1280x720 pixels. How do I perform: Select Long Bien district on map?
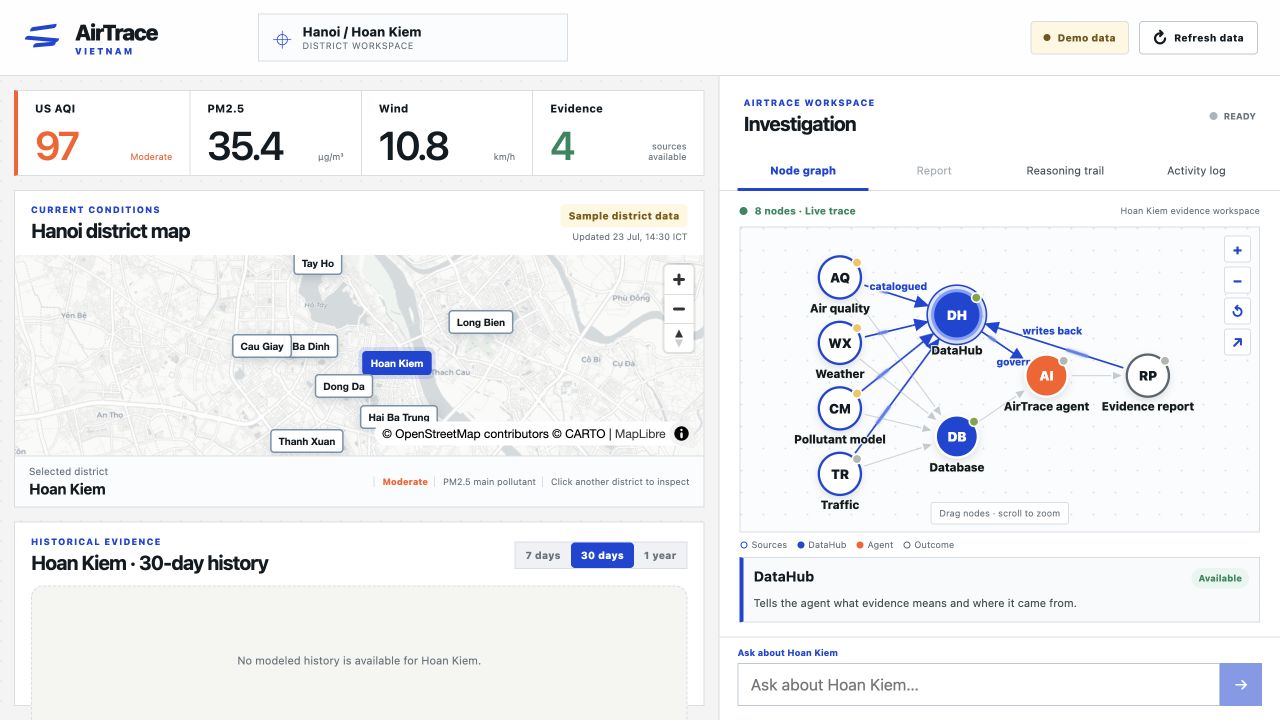pos(481,322)
